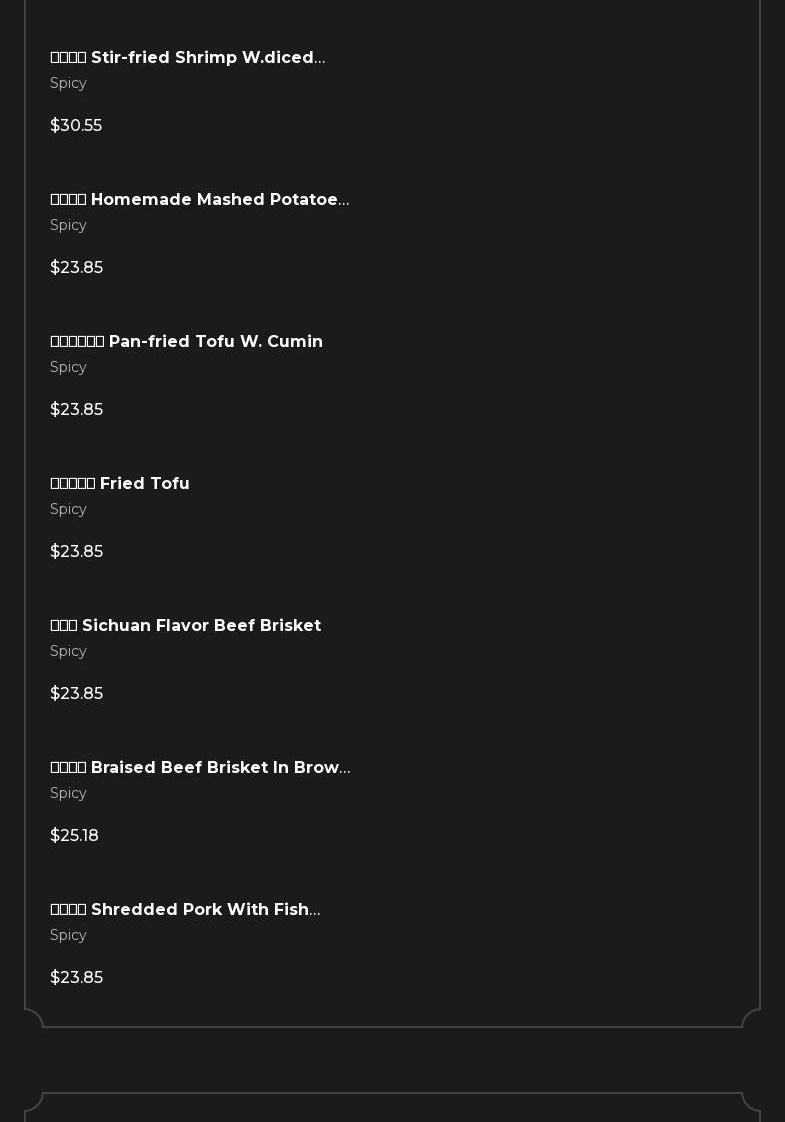Viewport: 785px width, 1122px height.
Task: Click the $30.55 price of Stir-fried Shrimp
Action: (76, 126)
